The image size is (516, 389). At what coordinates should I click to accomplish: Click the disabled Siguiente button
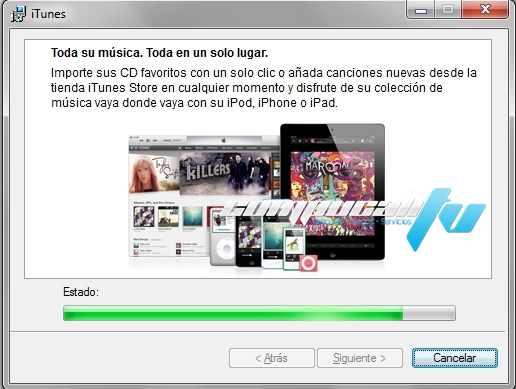[x=360, y=358]
